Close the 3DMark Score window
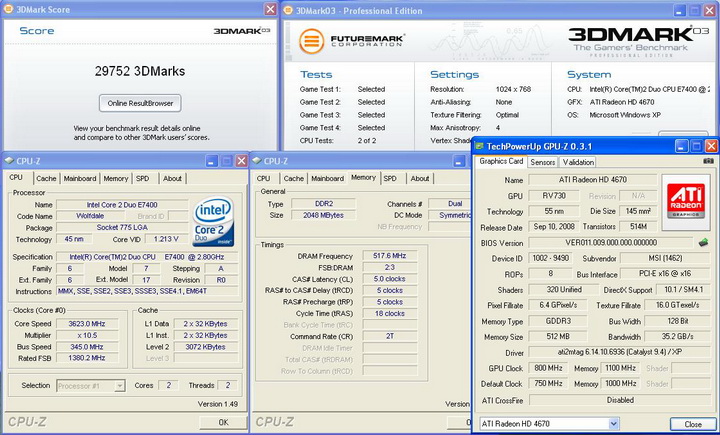 click(x=270, y=9)
